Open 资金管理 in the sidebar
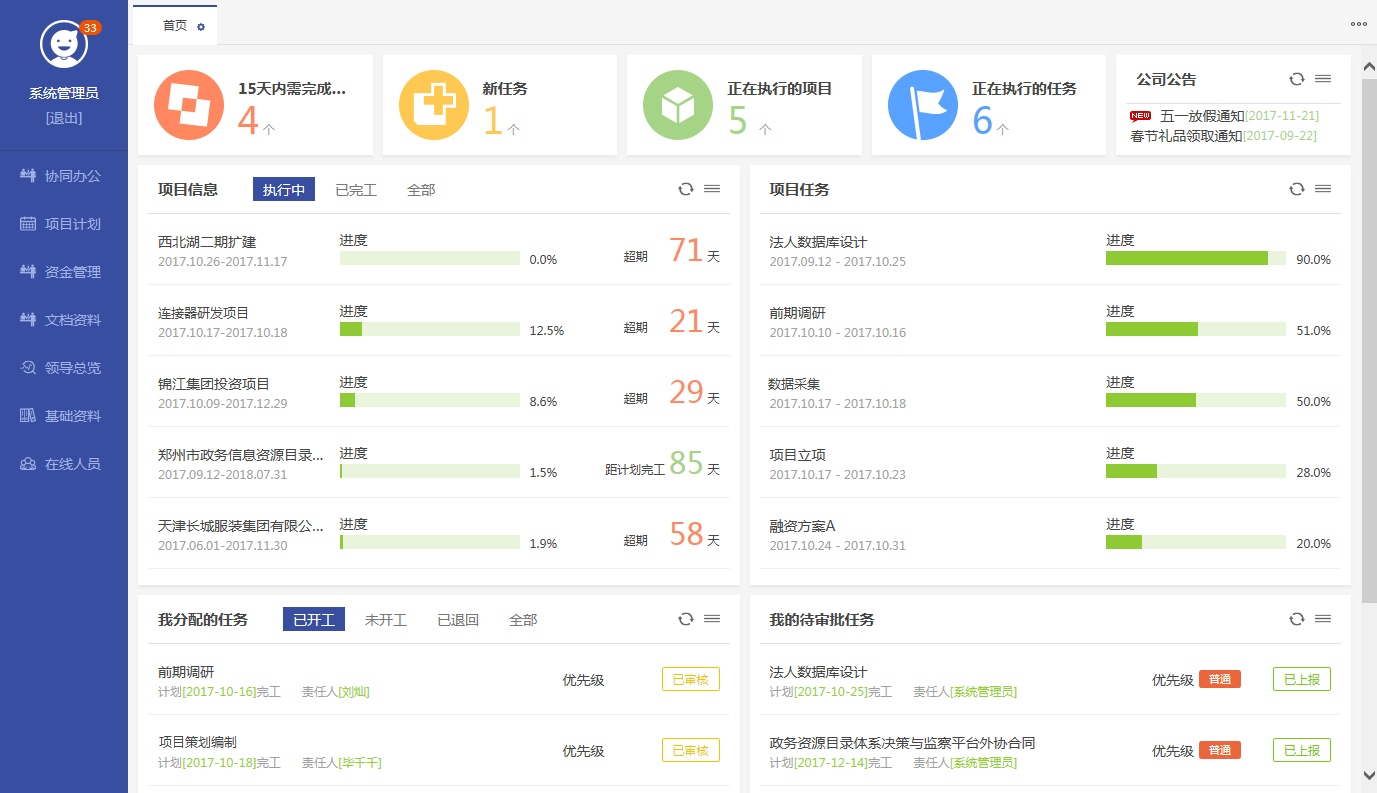Viewport: 1377px width, 793px height. pyautogui.click(x=72, y=272)
